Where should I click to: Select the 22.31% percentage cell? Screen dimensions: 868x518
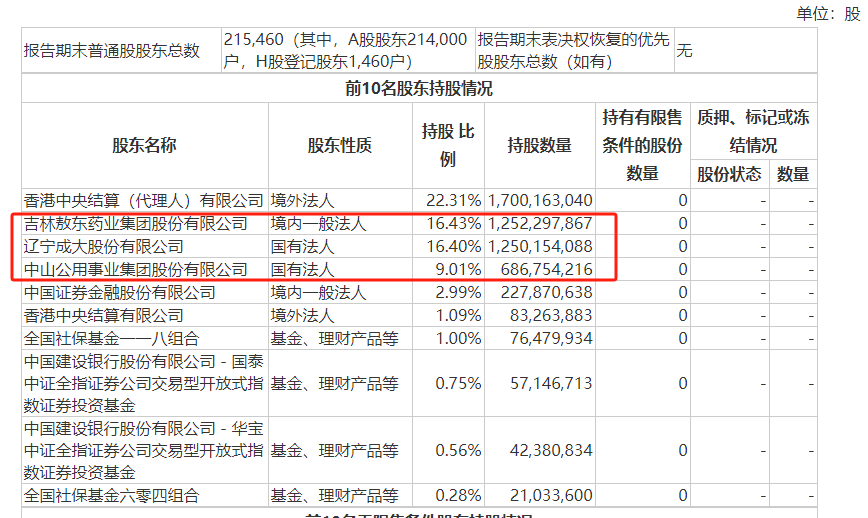pyautogui.click(x=454, y=200)
